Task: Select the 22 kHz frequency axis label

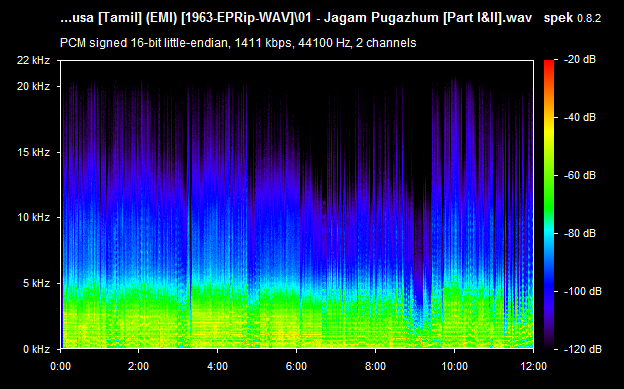Action: 33,60
